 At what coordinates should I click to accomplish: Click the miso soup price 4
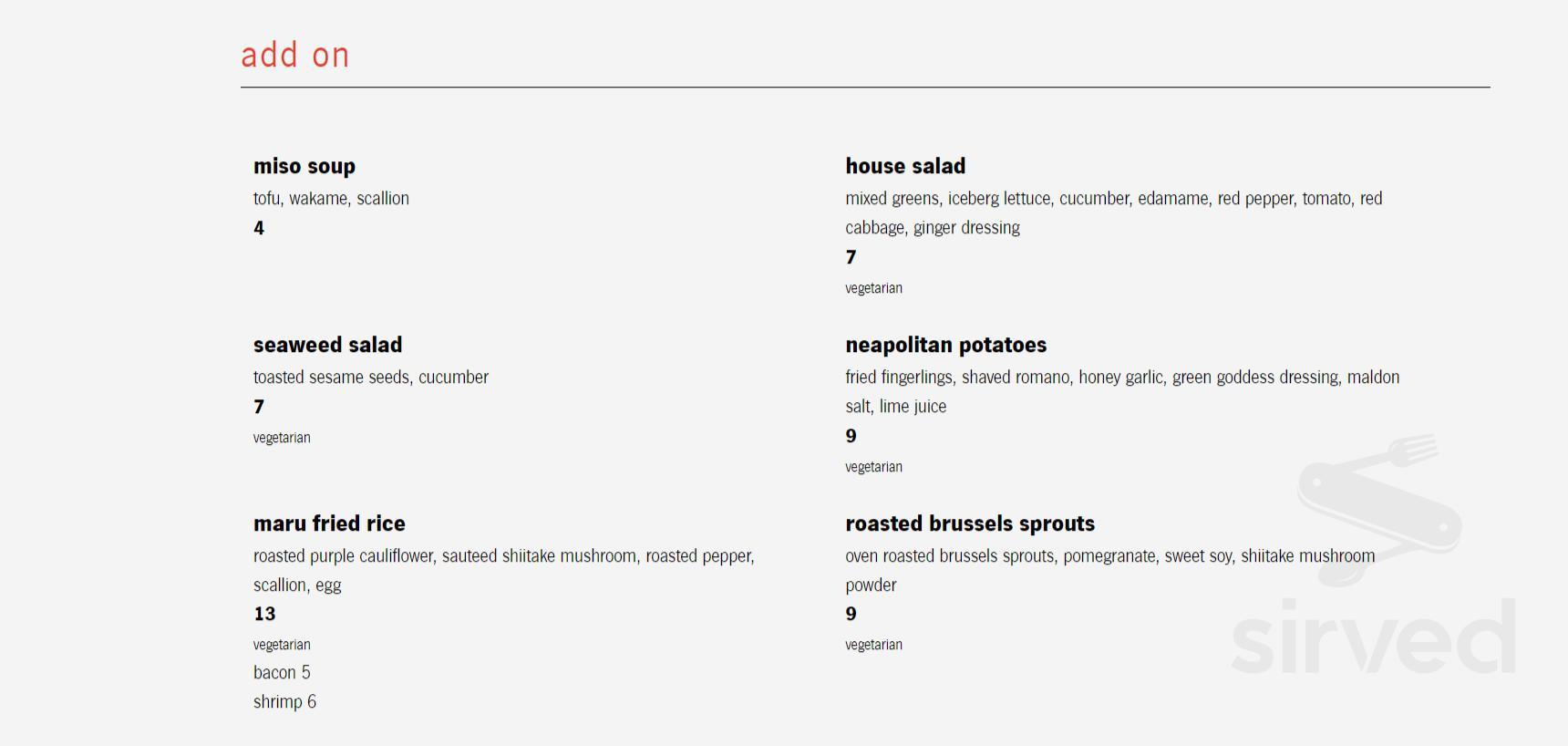(x=259, y=228)
